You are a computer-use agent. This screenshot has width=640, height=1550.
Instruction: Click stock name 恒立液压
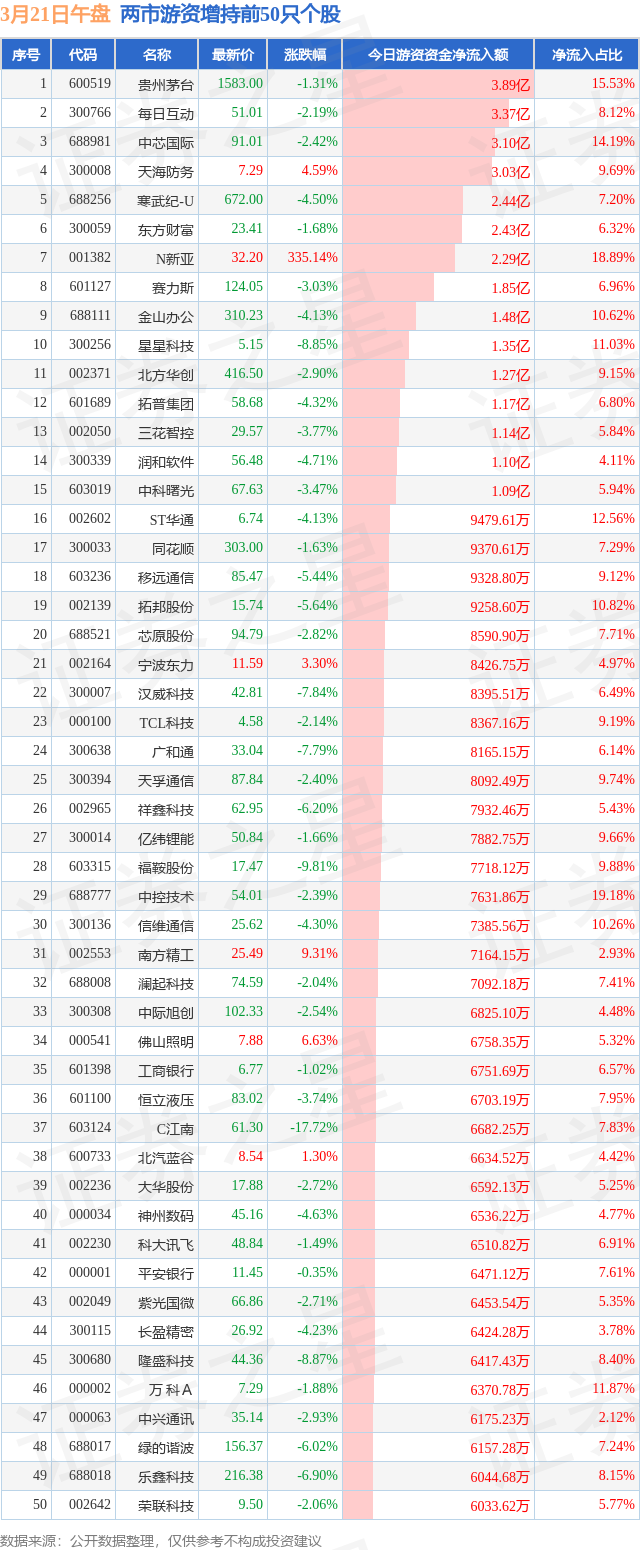click(x=166, y=1100)
